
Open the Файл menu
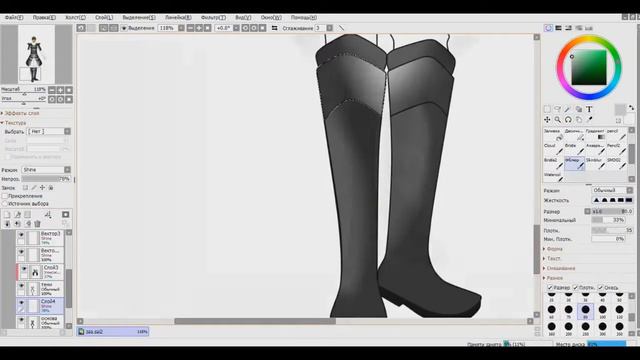coord(13,18)
